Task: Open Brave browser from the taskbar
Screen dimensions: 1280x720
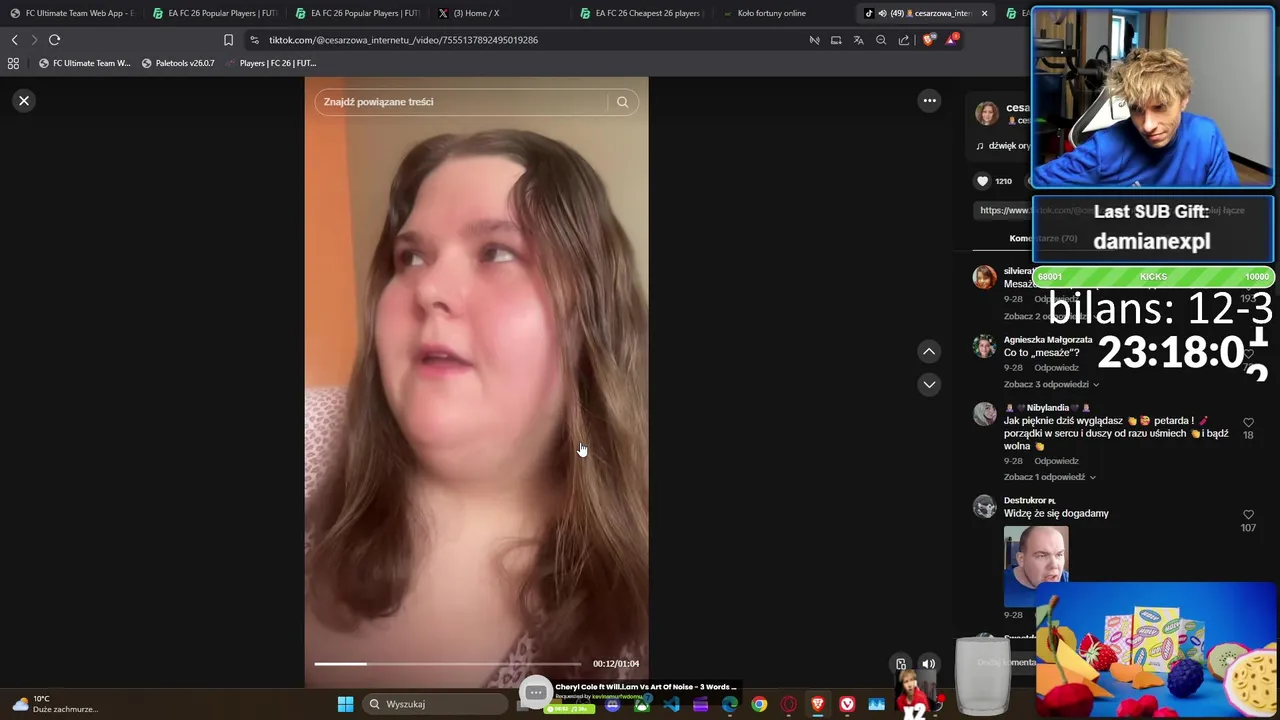Action: [817, 704]
